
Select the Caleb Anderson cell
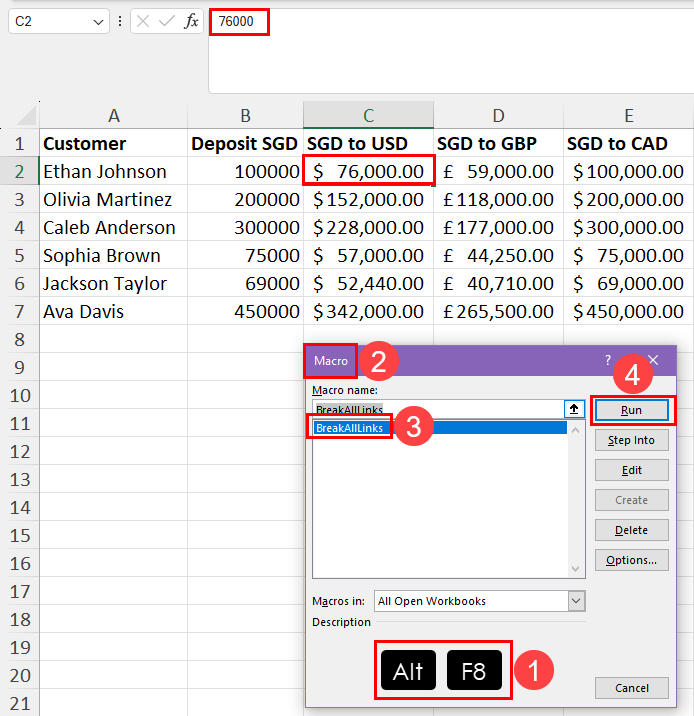pos(114,227)
